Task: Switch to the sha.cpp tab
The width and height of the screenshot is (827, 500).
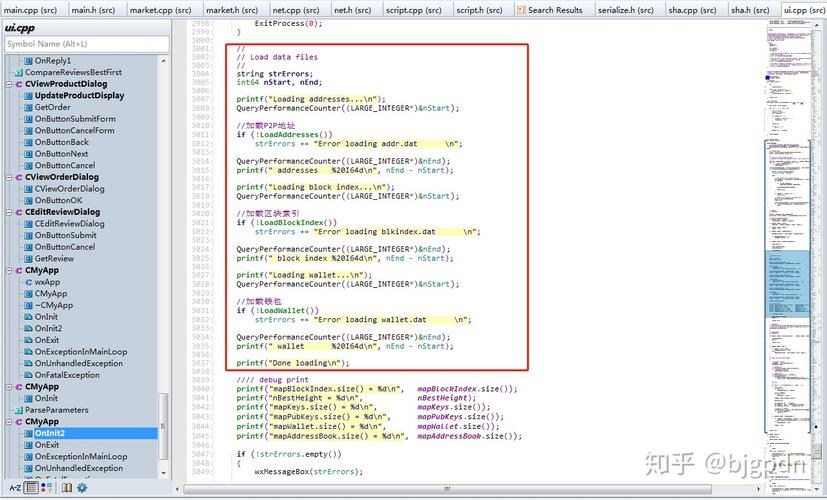Action: pyautogui.click(x=692, y=9)
